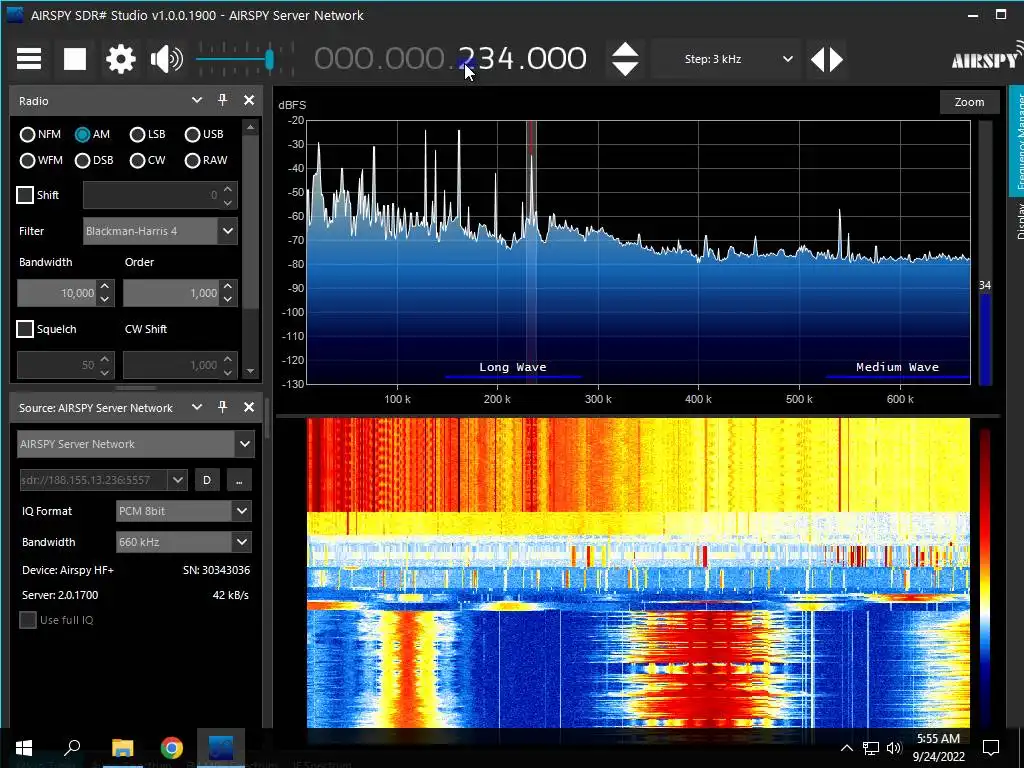Show hidden system tray icons
1024x768 pixels.
[846, 748]
